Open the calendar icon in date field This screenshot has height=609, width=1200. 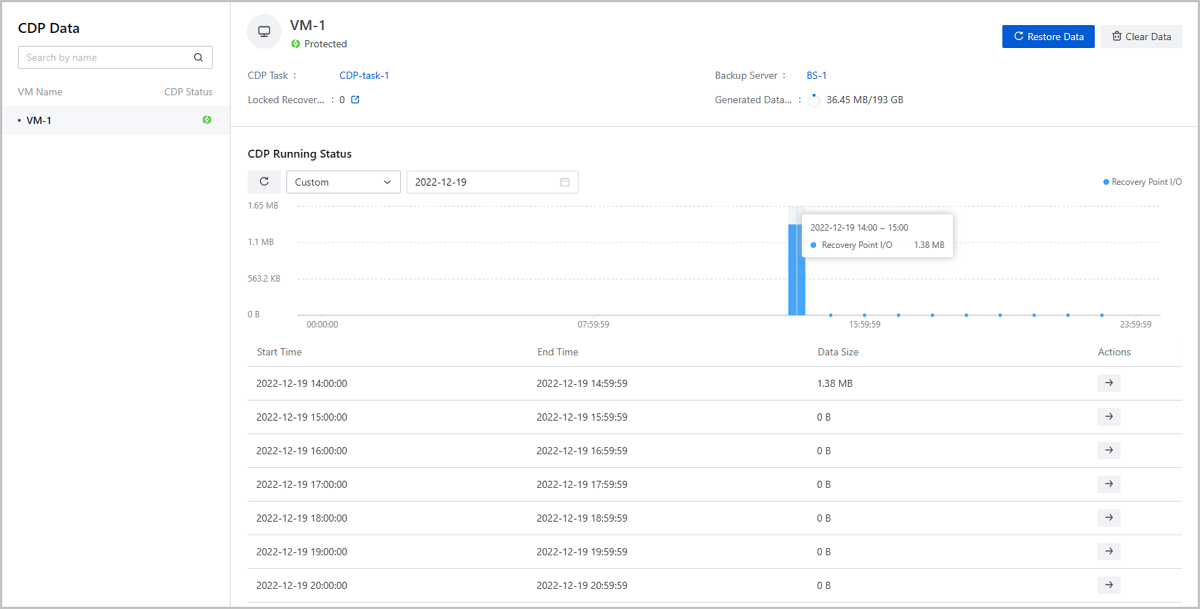[565, 182]
